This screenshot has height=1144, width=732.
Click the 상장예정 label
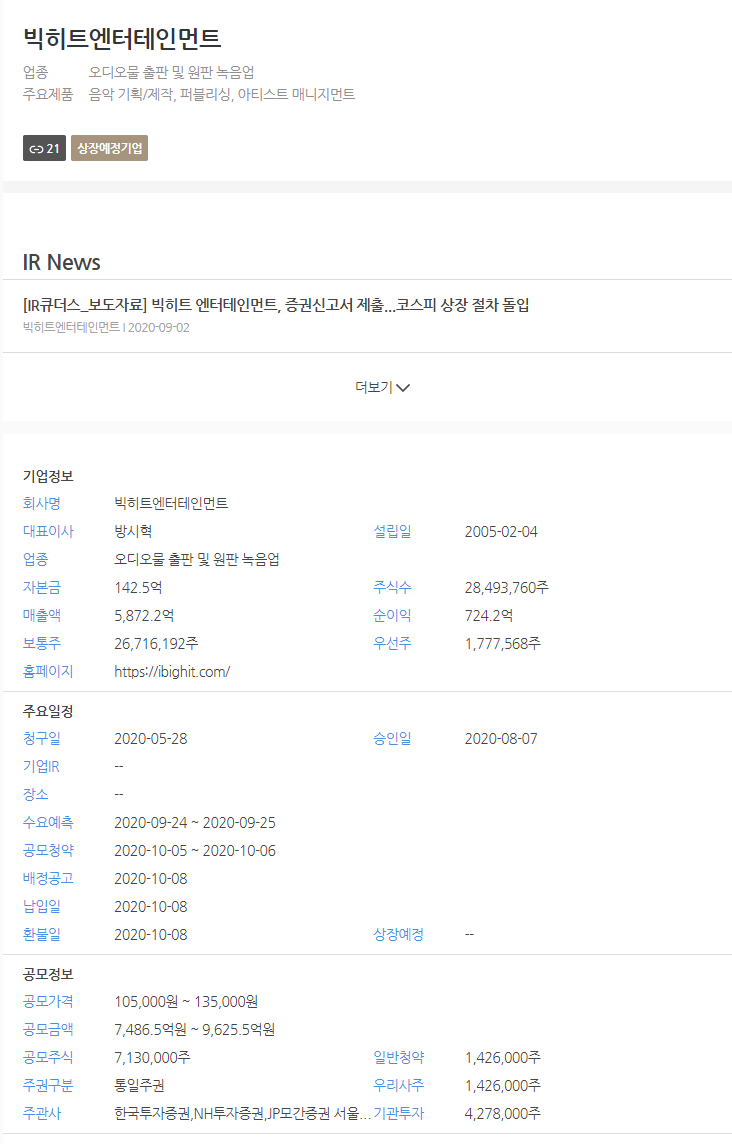[x=398, y=934]
